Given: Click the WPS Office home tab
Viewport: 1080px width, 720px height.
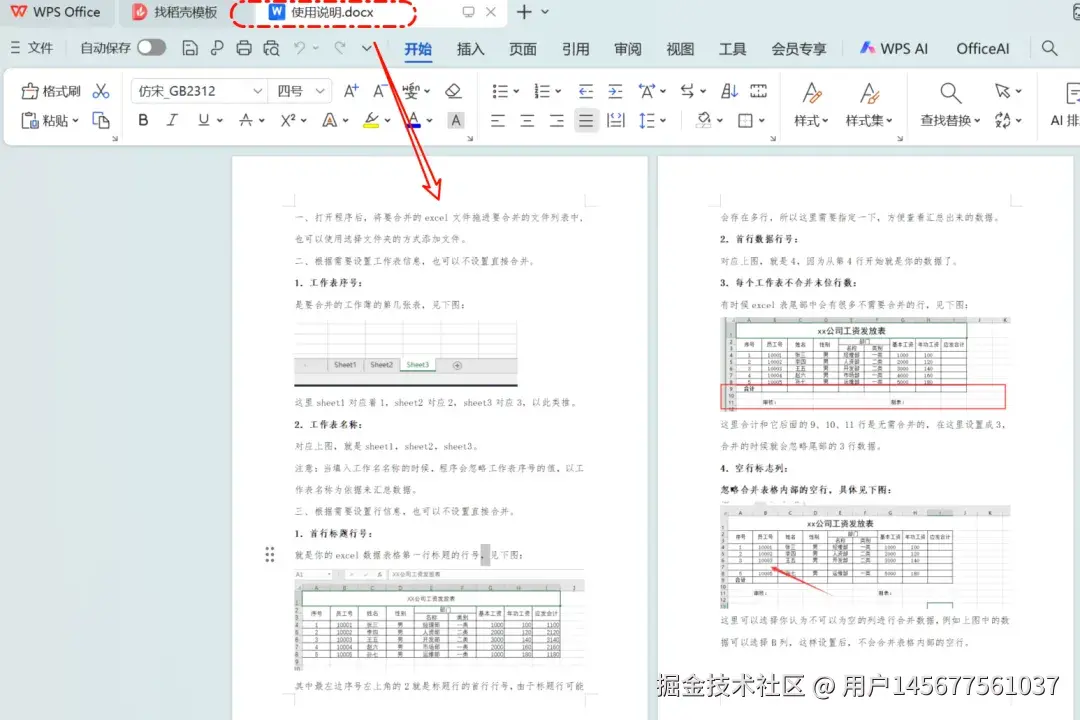Looking at the screenshot, I should click(x=56, y=12).
